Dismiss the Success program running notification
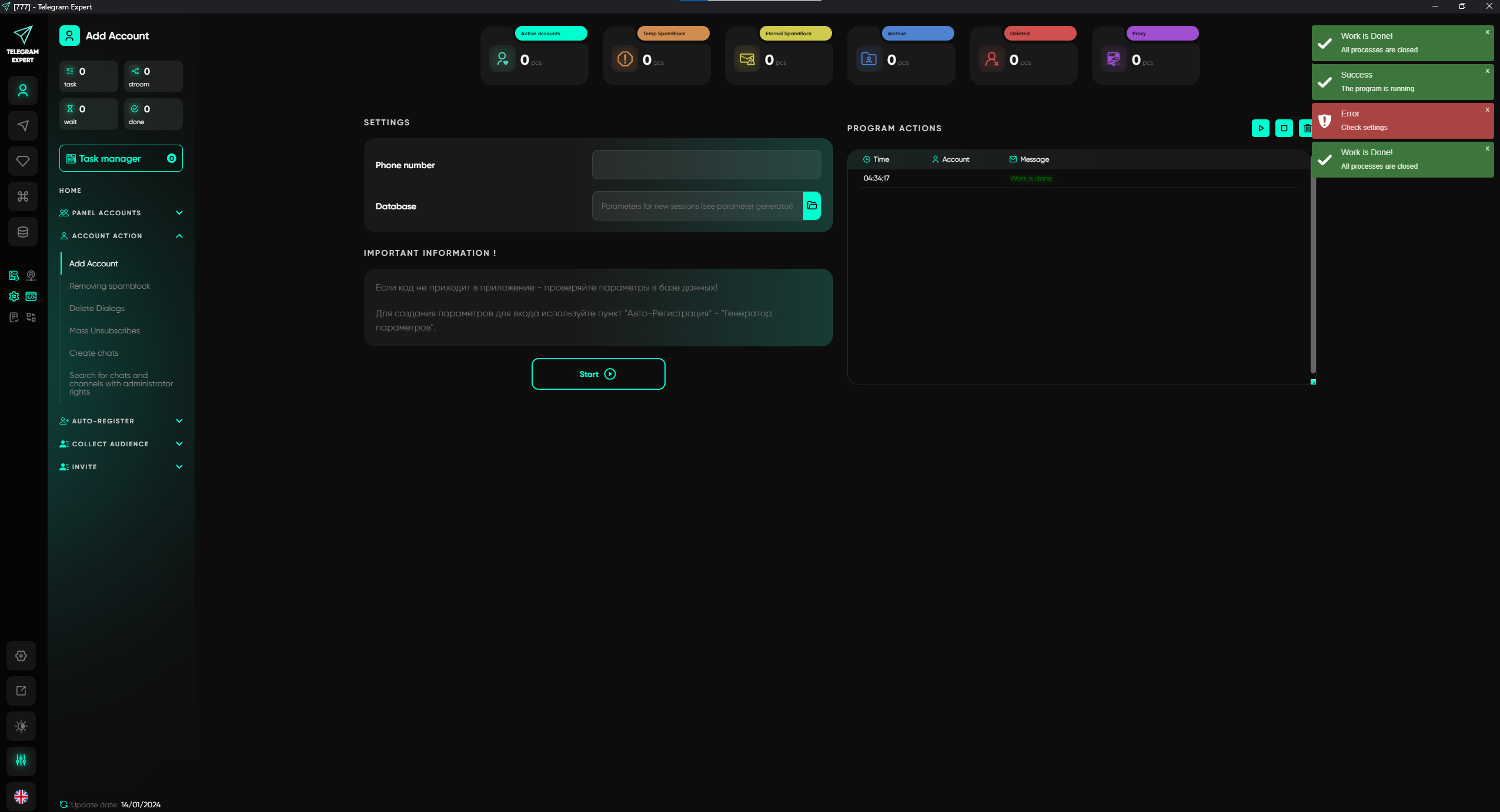 pyautogui.click(x=1488, y=71)
